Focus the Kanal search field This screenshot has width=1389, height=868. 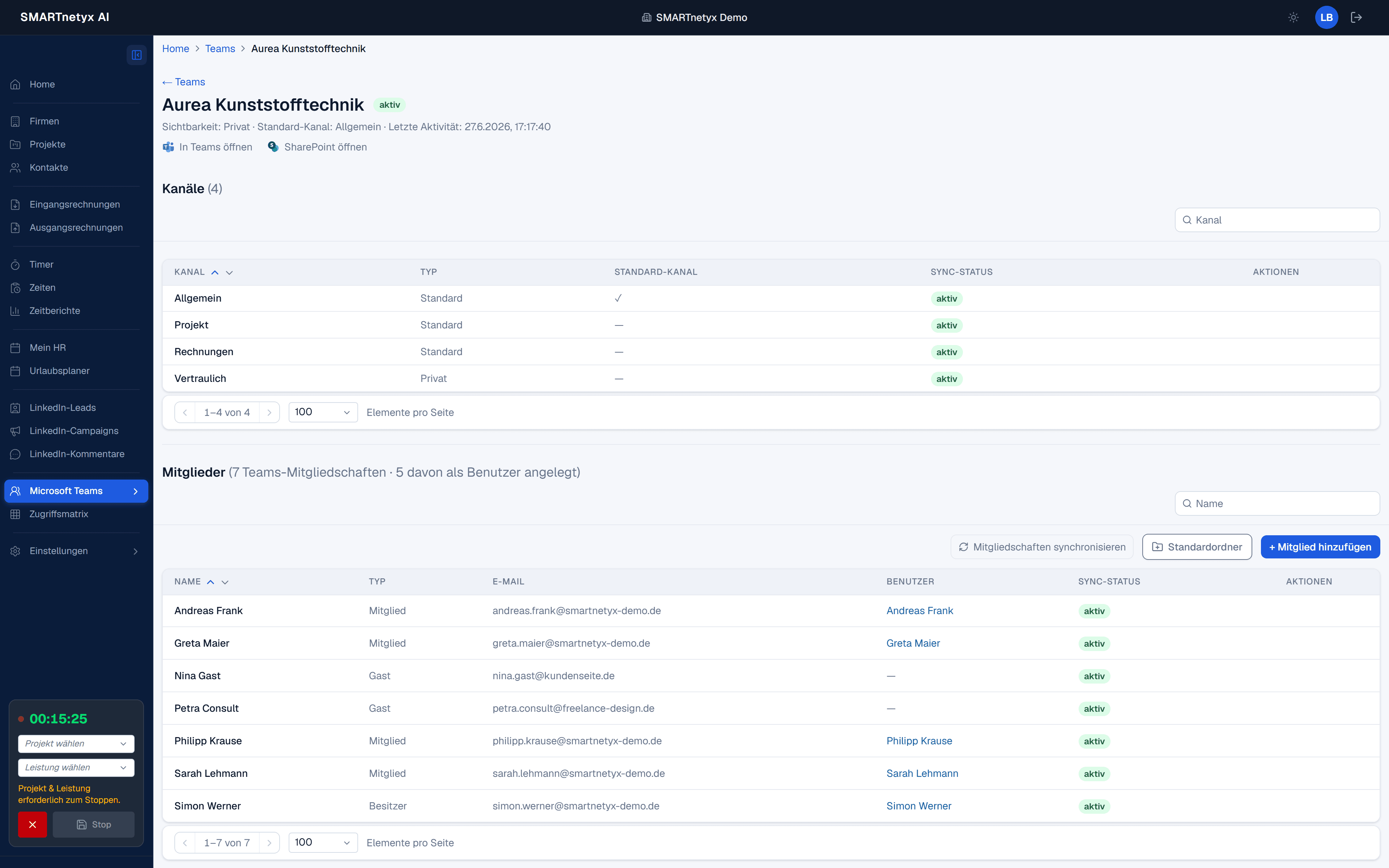[x=1277, y=220]
